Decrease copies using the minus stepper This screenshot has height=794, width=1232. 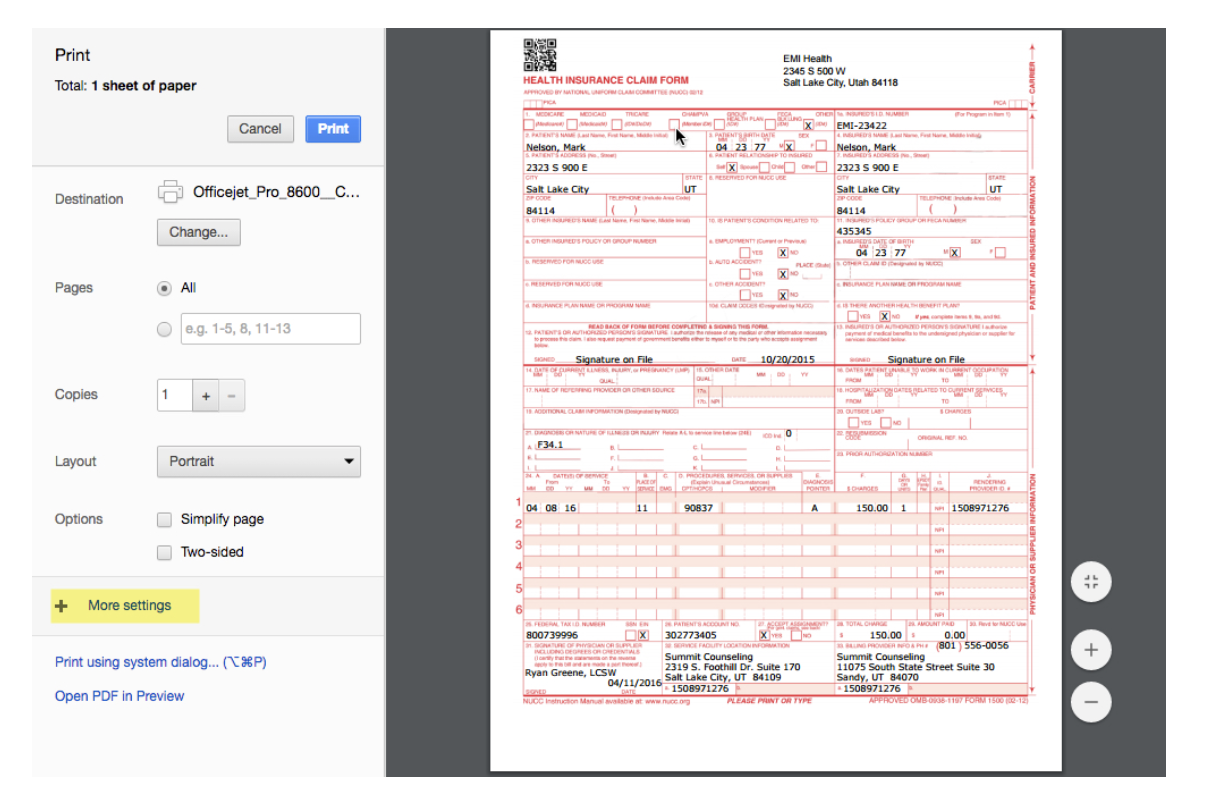pos(231,395)
